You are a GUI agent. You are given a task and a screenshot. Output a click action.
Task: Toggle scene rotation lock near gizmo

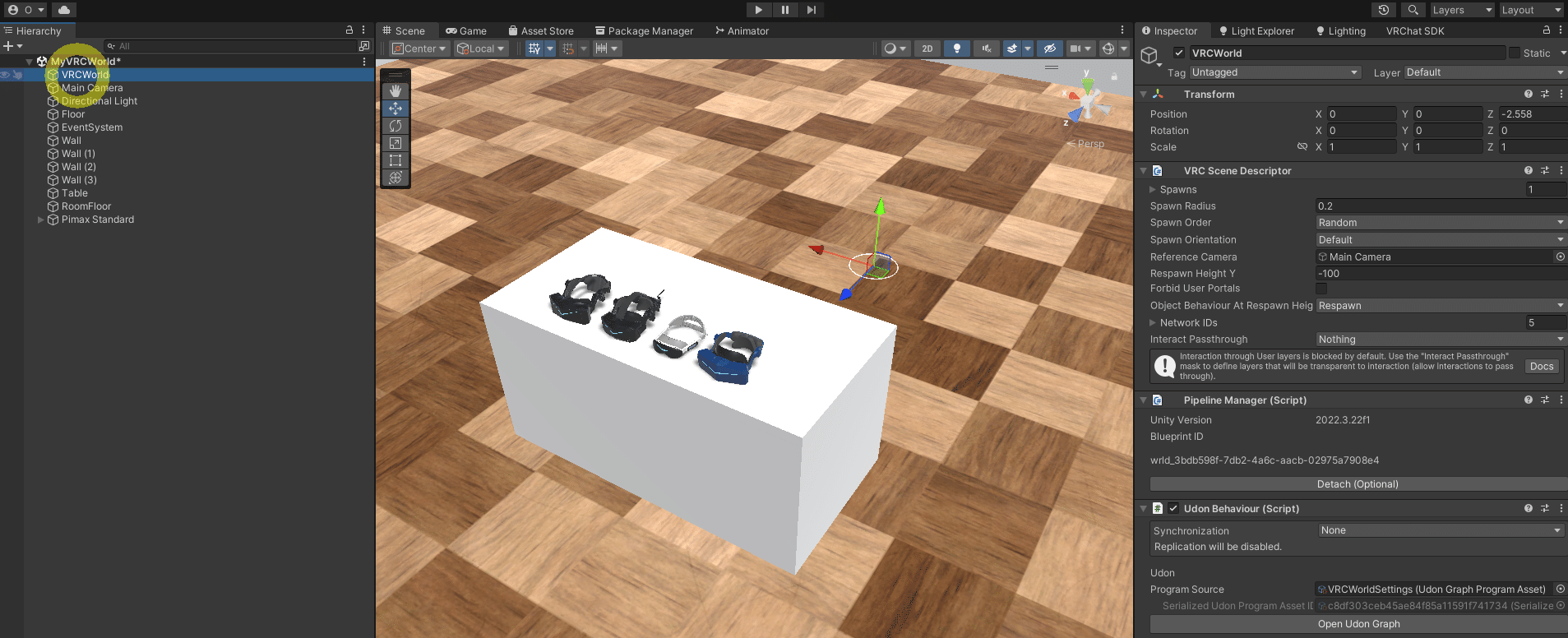1114,76
